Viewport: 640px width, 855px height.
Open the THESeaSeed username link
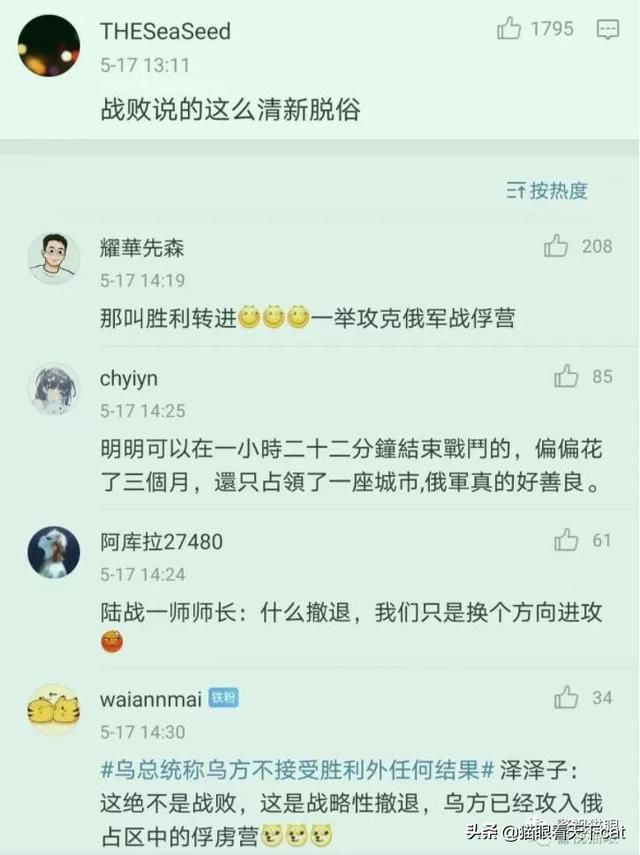click(x=165, y=31)
